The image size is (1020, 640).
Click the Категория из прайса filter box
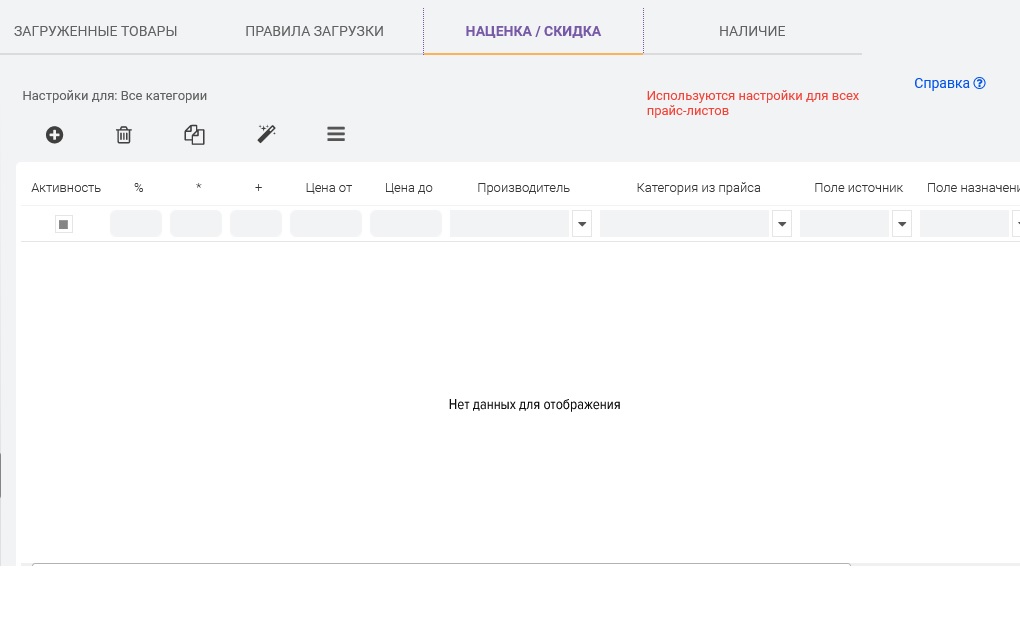coord(684,224)
